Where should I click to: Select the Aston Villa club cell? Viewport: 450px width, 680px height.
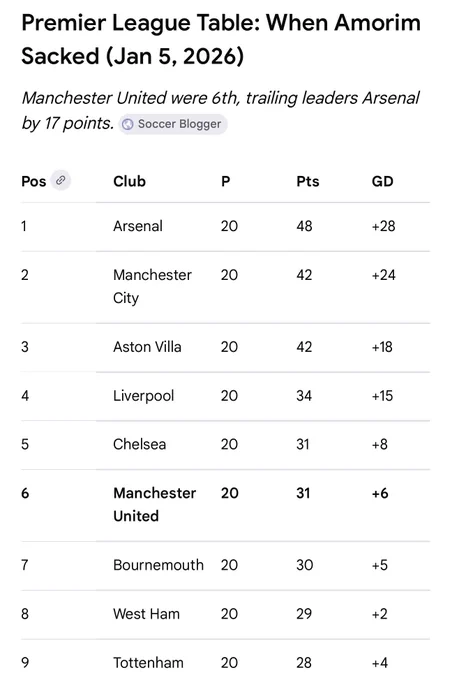147,347
